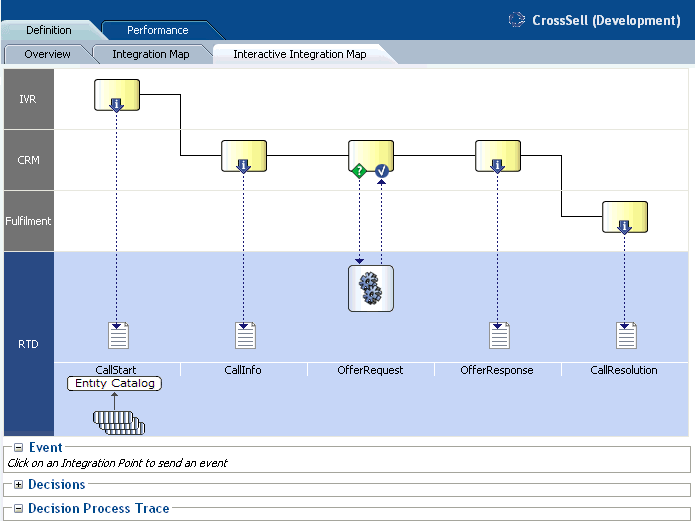
Task: Click the Decisions section title
Action: point(57,484)
